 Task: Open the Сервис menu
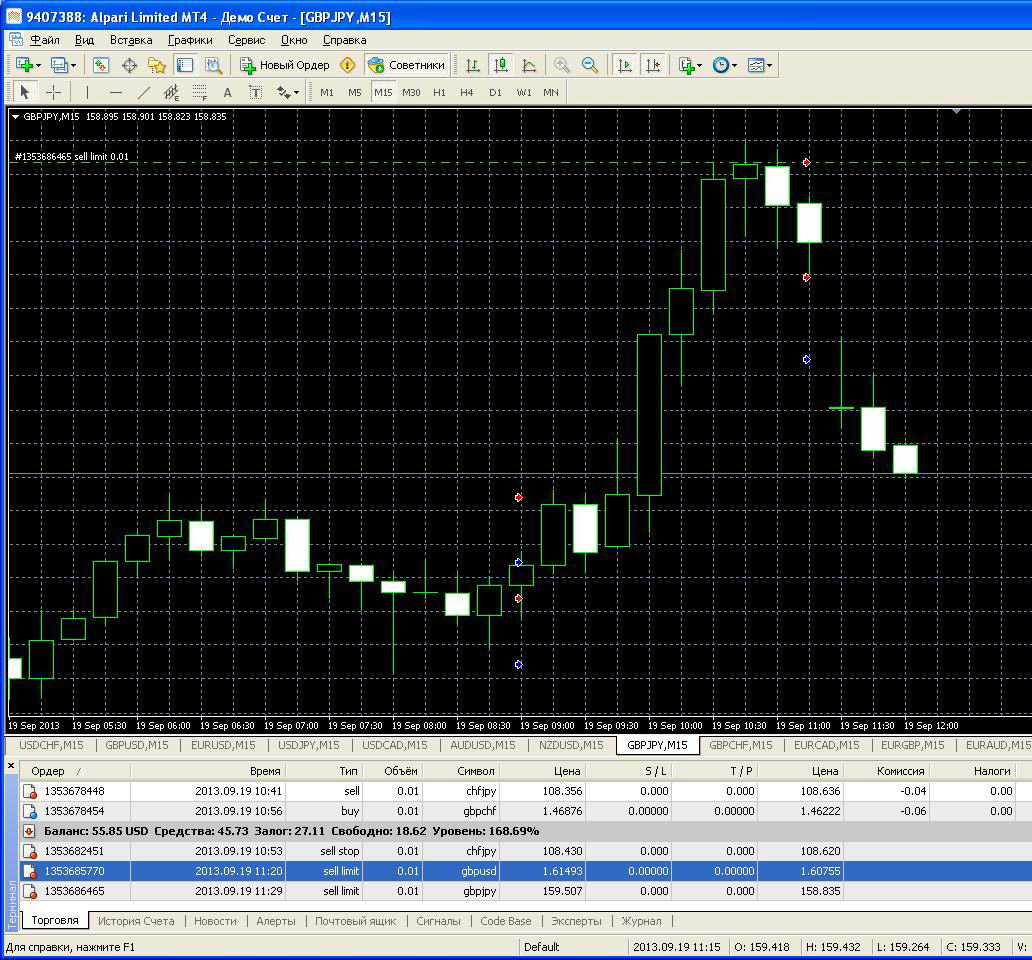(x=247, y=40)
